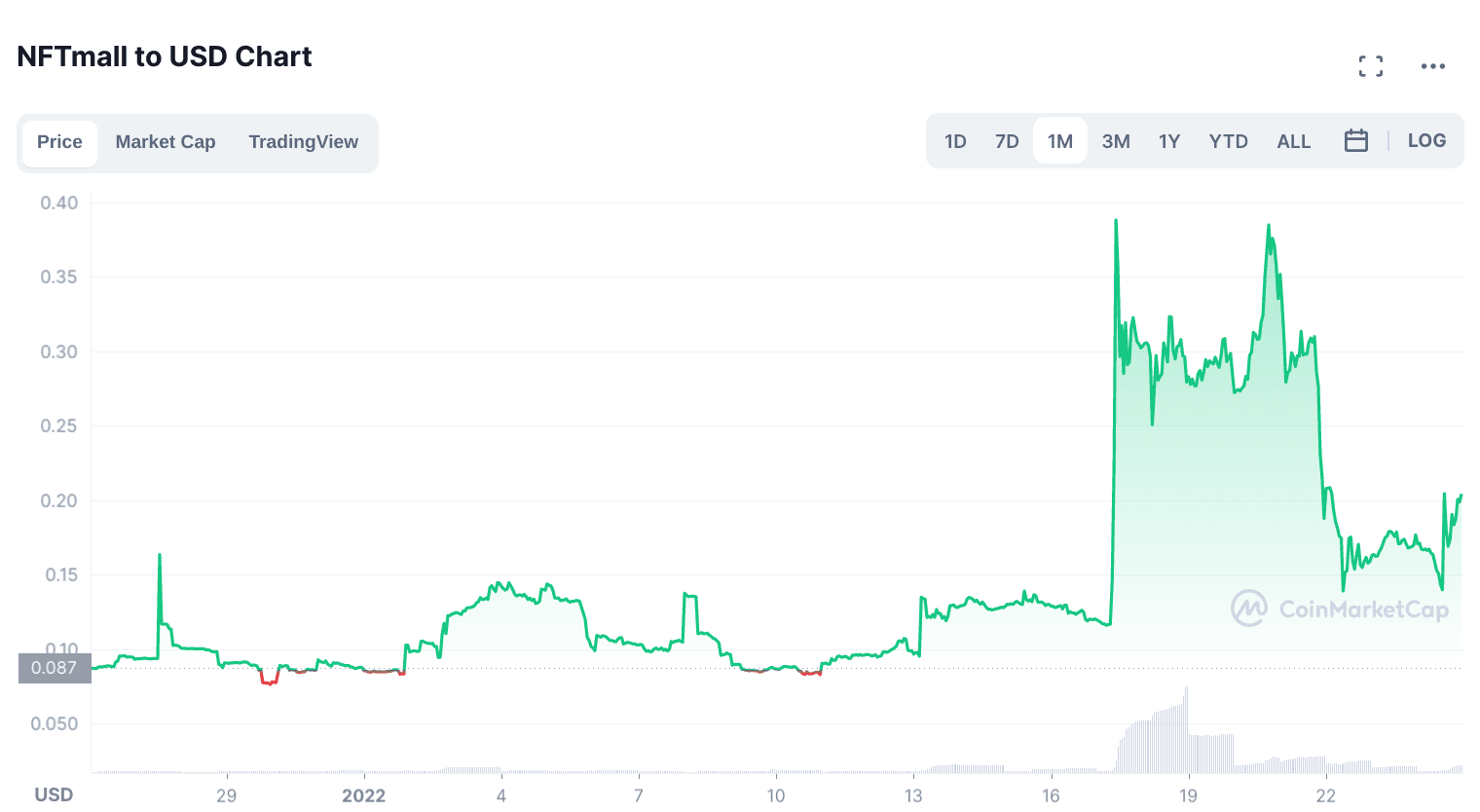This screenshot has width=1480, height=812.
Task: Show ALL price history
Action: tap(1293, 141)
